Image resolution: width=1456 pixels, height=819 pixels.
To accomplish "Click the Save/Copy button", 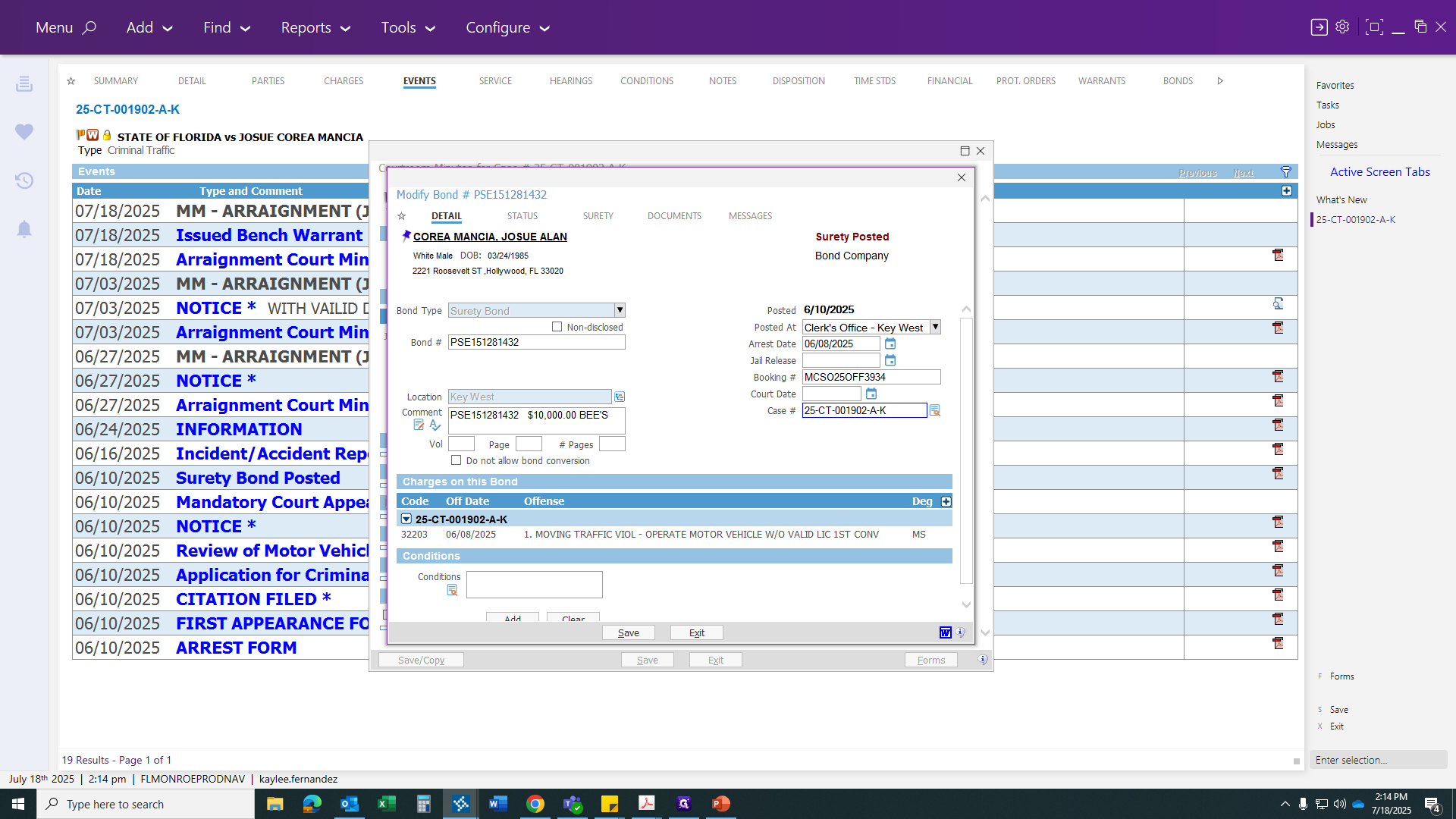I will pyautogui.click(x=421, y=660).
